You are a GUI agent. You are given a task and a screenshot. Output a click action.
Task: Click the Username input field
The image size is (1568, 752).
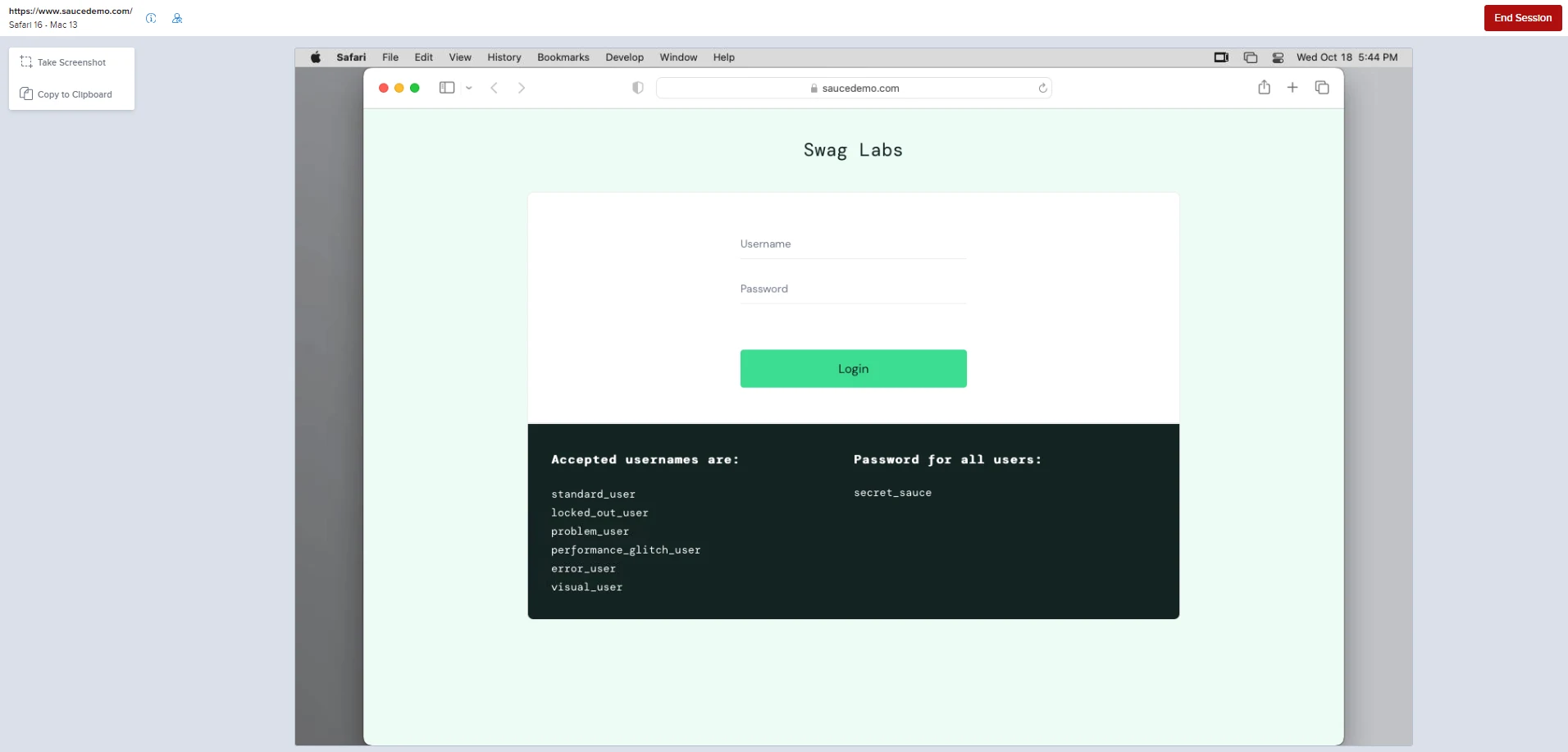point(851,244)
